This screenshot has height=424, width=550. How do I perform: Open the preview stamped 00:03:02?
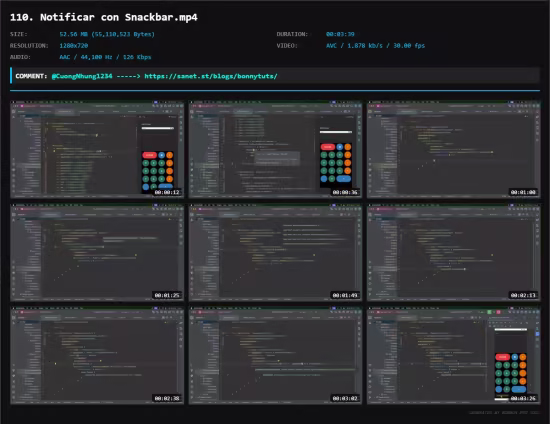(x=275, y=355)
